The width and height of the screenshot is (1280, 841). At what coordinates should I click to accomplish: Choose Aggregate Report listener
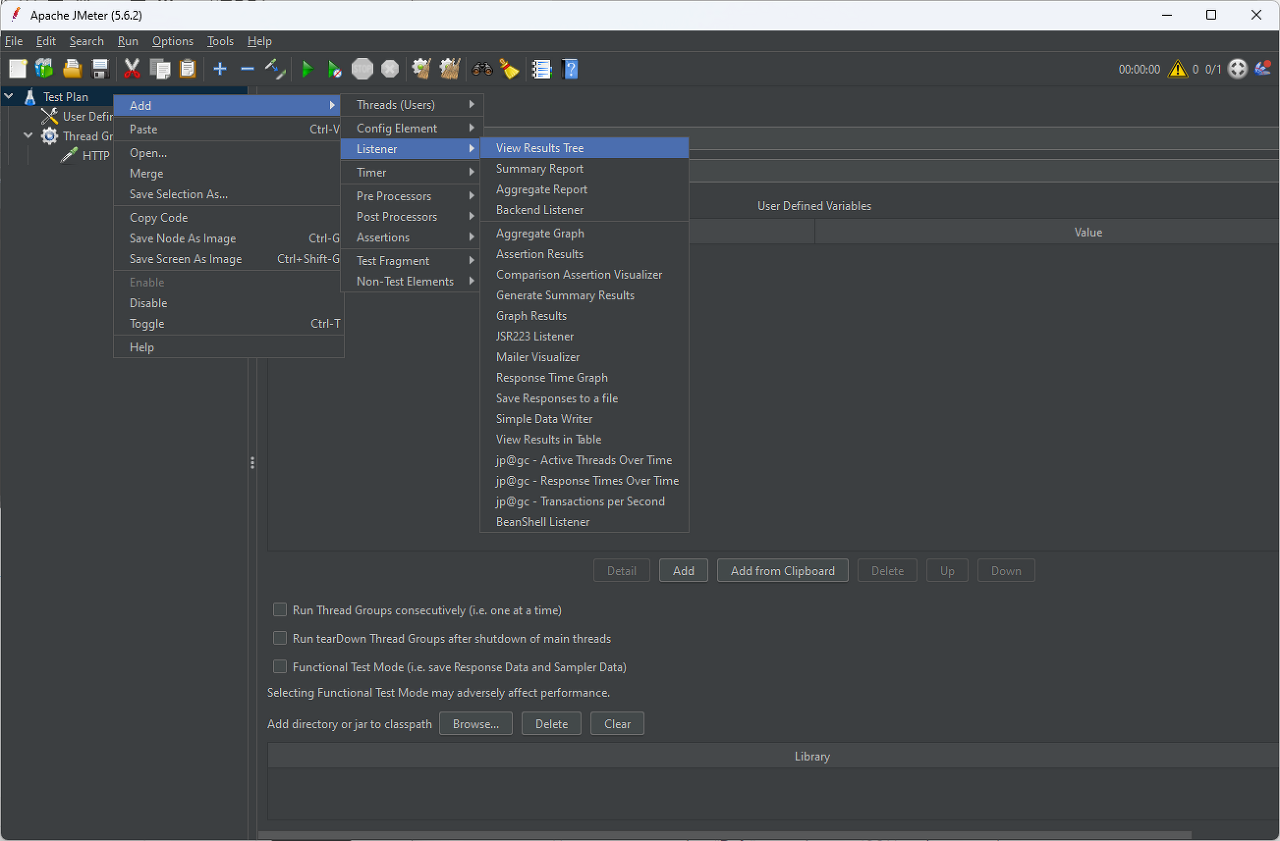[x=584, y=189]
